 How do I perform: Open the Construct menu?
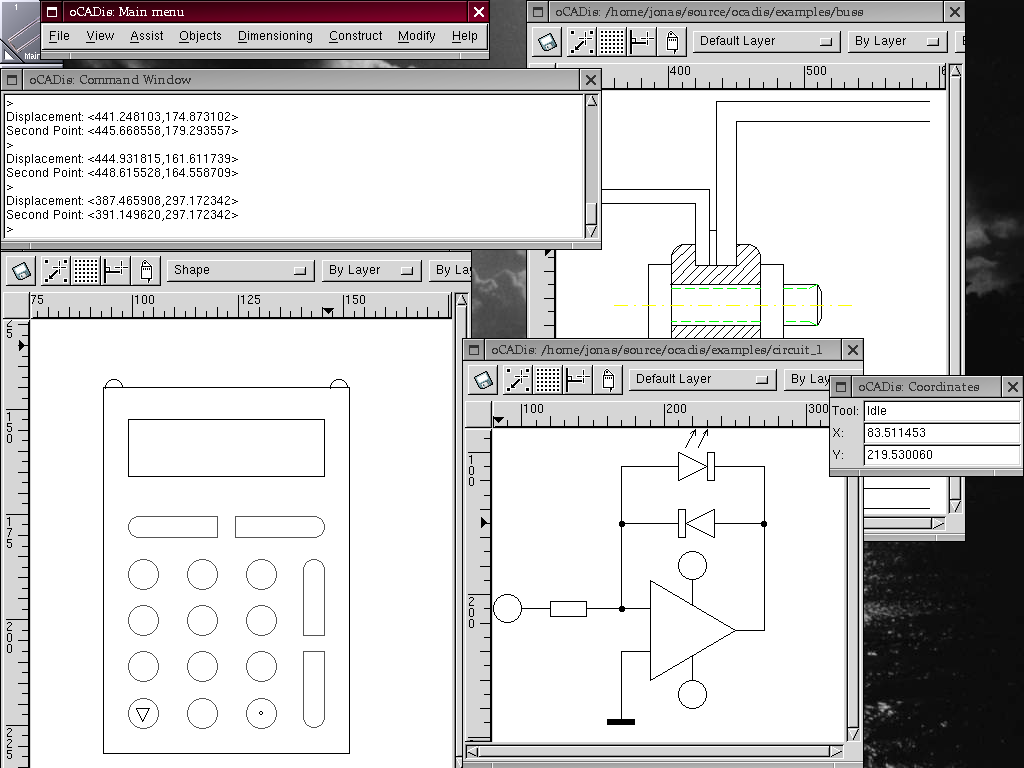pos(355,36)
